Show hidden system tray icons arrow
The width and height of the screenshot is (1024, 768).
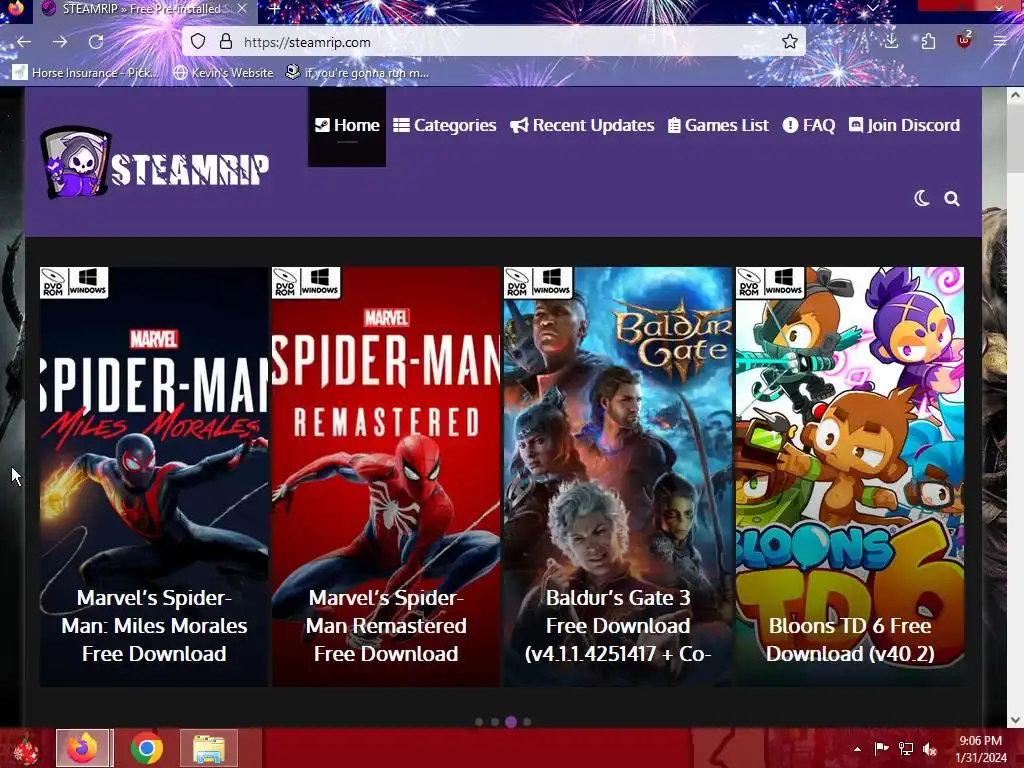click(857, 749)
